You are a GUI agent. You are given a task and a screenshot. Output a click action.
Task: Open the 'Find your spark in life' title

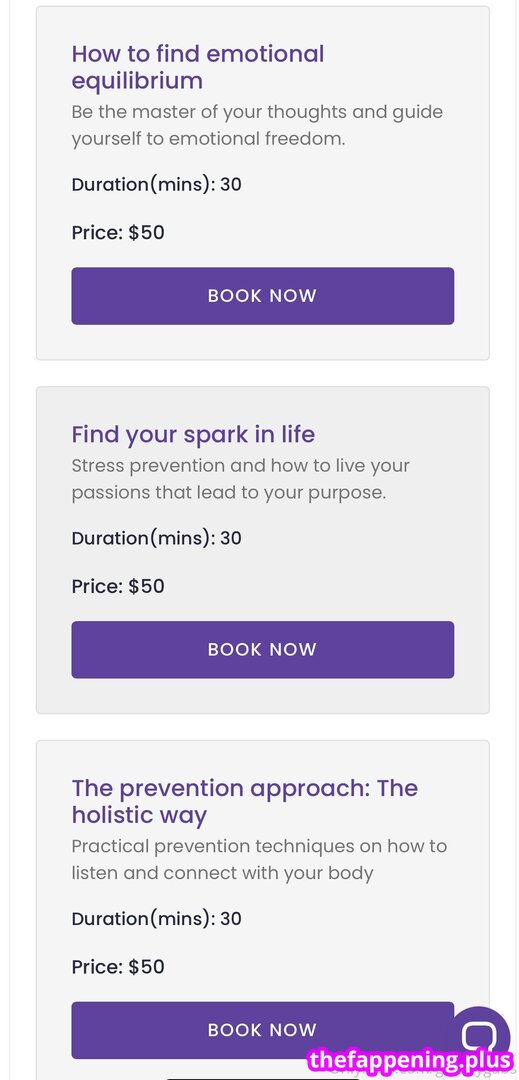pos(193,435)
